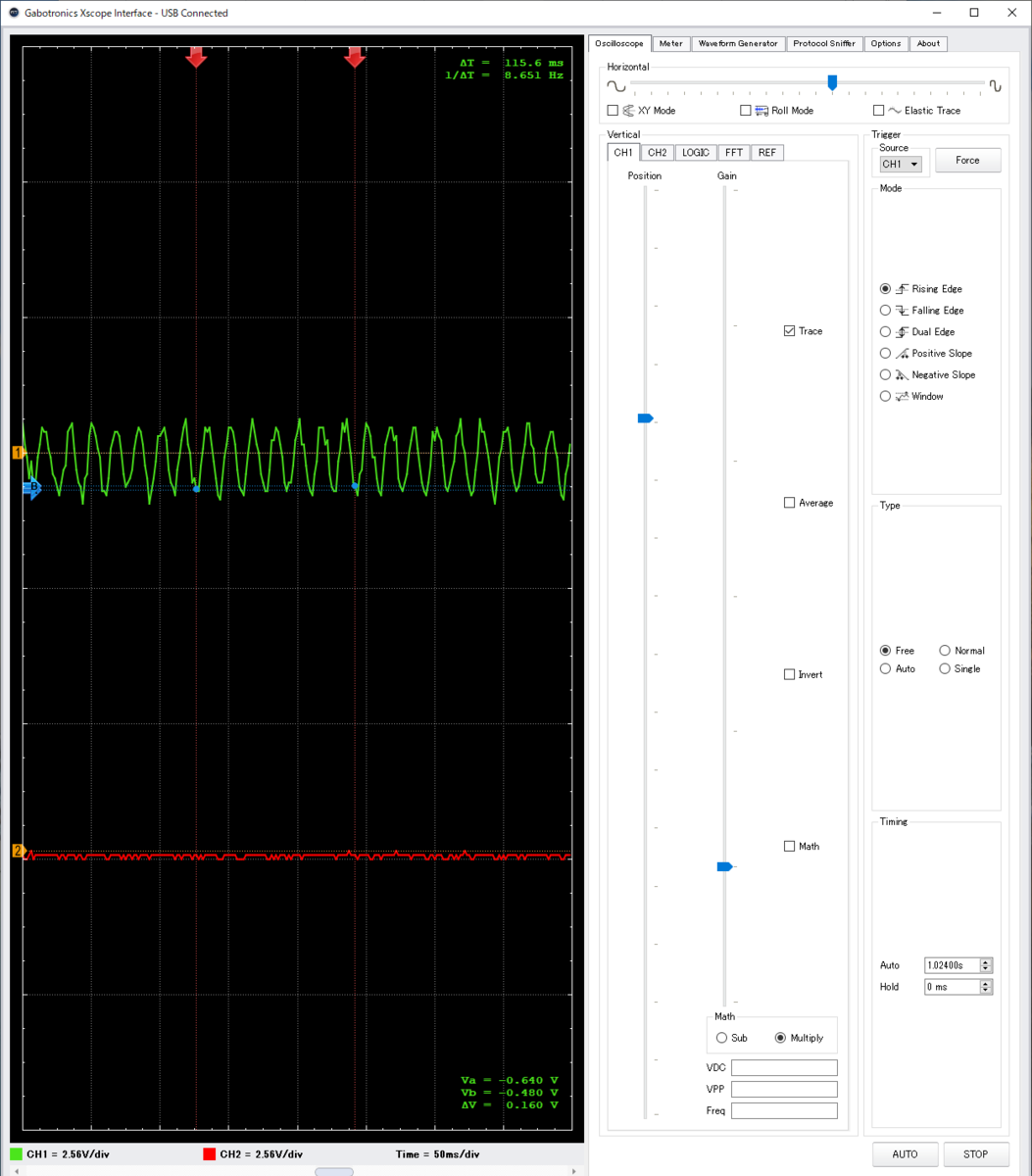Image resolution: width=1032 pixels, height=1176 pixels.
Task: Click the red CH2 swatch in the status bar
Action: pyautogui.click(x=209, y=1153)
